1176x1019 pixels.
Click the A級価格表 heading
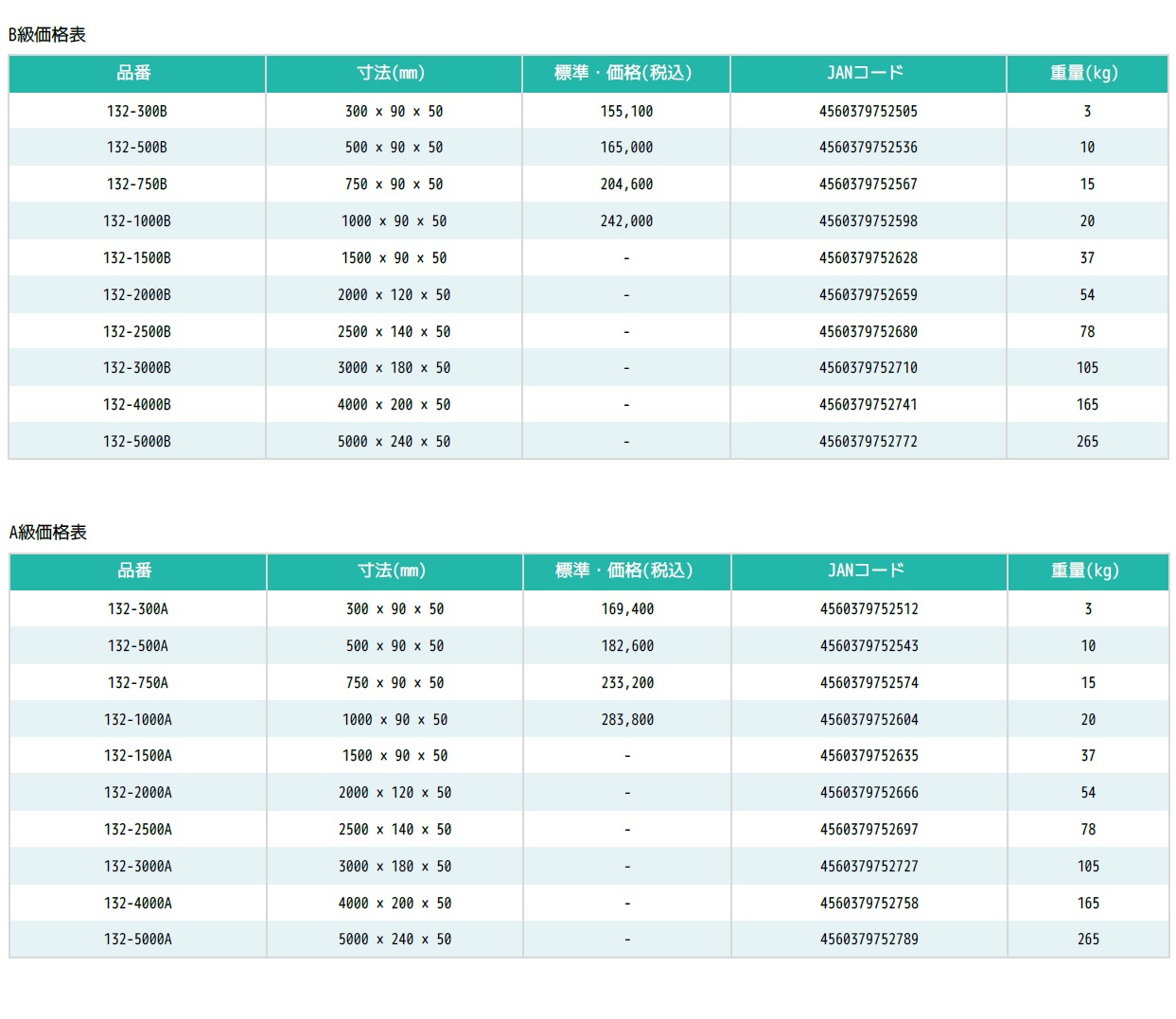[x=48, y=533]
